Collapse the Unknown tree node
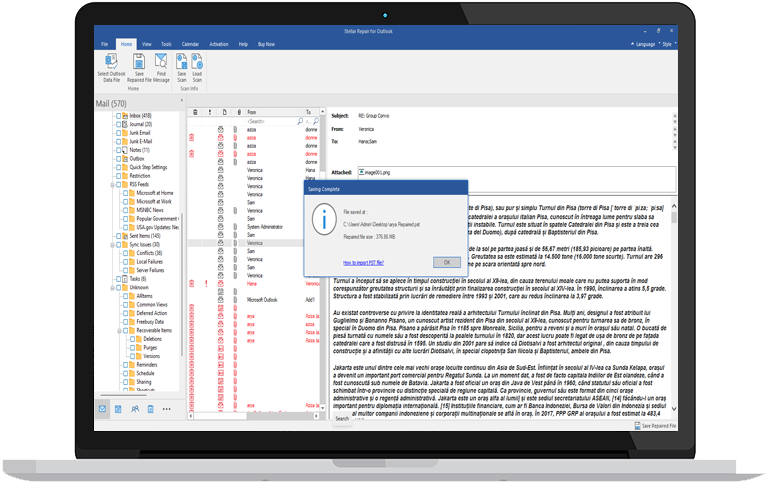Image resolution: width=772 pixels, height=488 pixels. click(x=112, y=288)
